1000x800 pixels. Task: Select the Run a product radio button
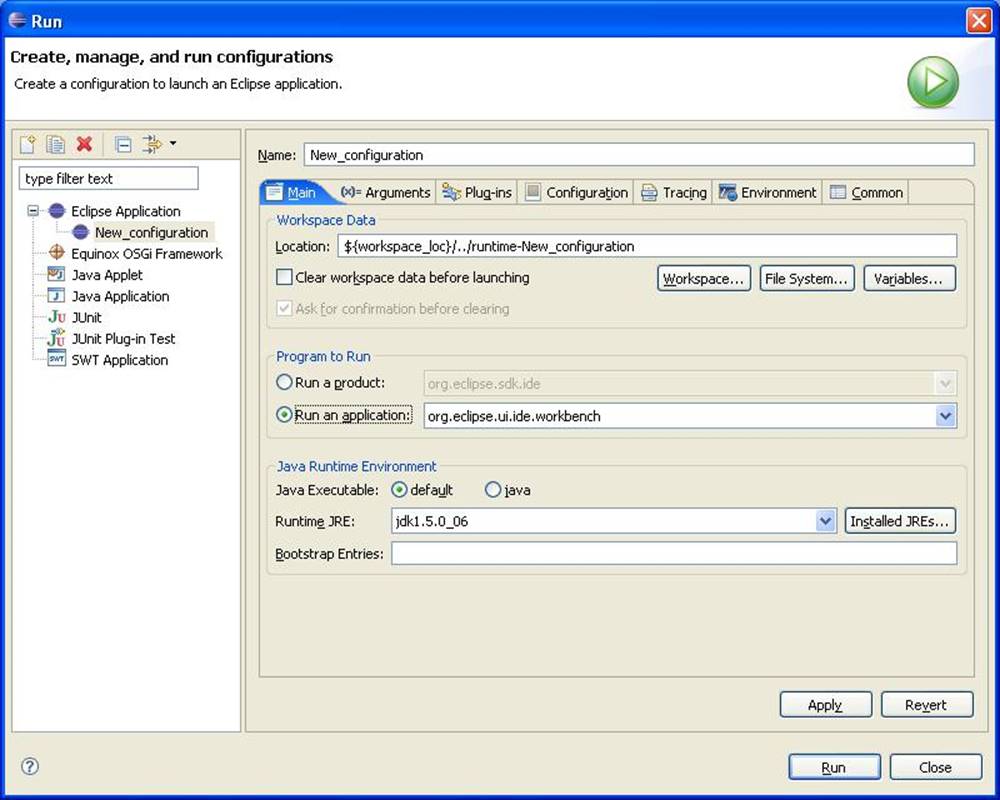click(x=285, y=383)
